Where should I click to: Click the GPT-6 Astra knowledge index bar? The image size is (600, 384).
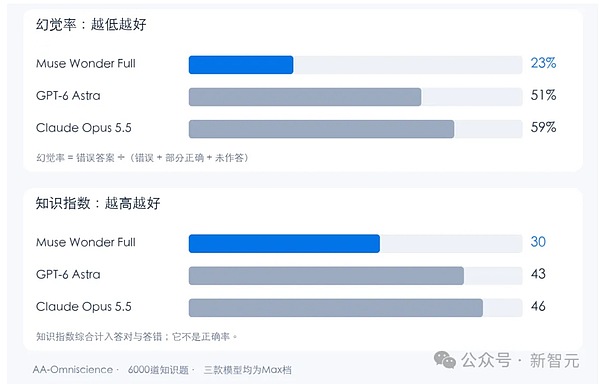tap(326, 276)
